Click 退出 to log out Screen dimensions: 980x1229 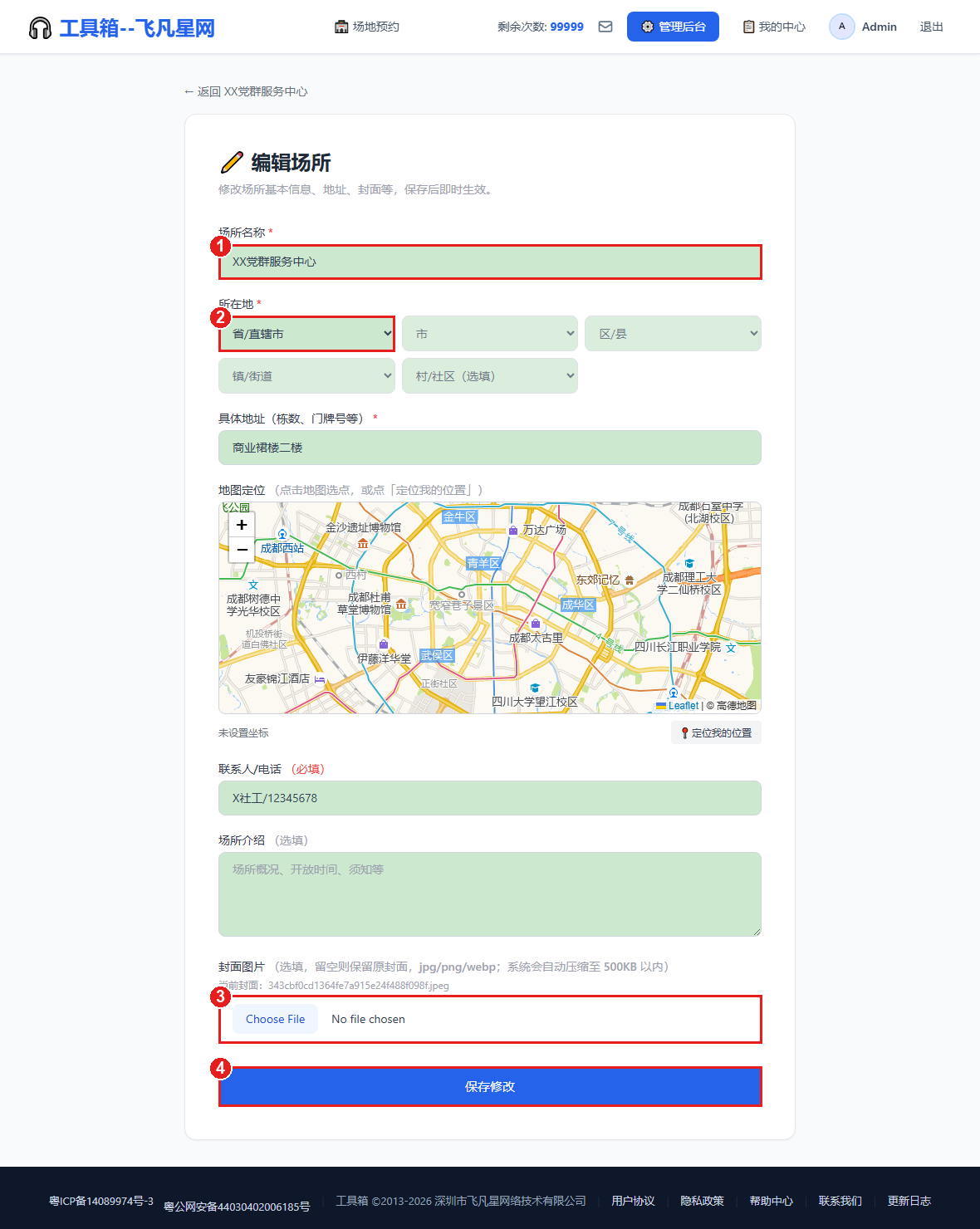tap(932, 27)
